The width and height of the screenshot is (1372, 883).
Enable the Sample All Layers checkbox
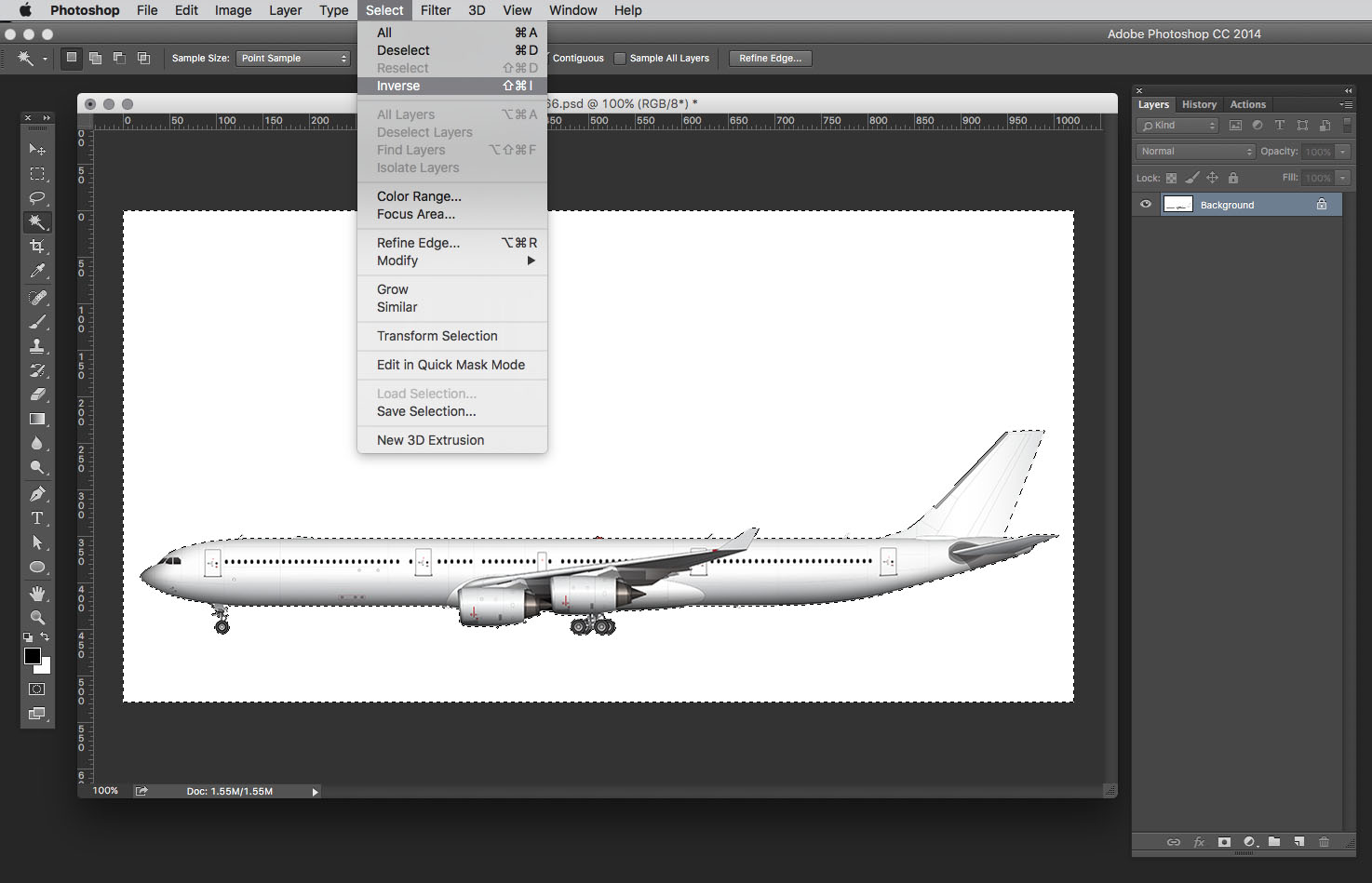pyautogui.click(x=620, y=59)
